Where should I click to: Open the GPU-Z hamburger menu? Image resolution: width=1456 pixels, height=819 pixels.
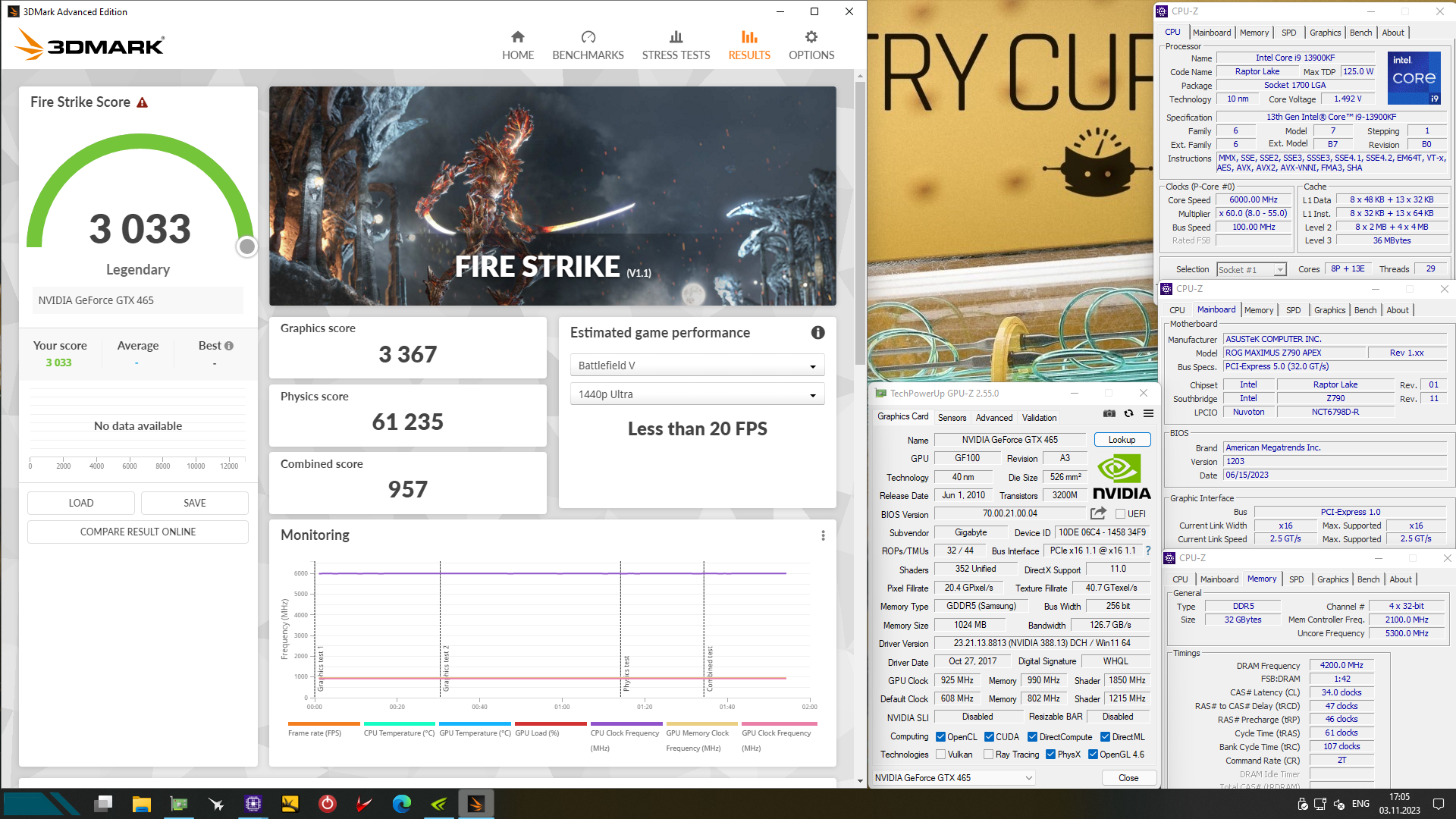pyautogui.click(x=1148, y=413)
